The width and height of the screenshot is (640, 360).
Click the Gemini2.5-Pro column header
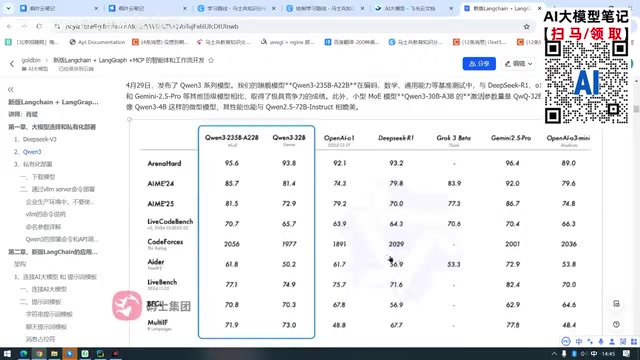click(511, 138)
